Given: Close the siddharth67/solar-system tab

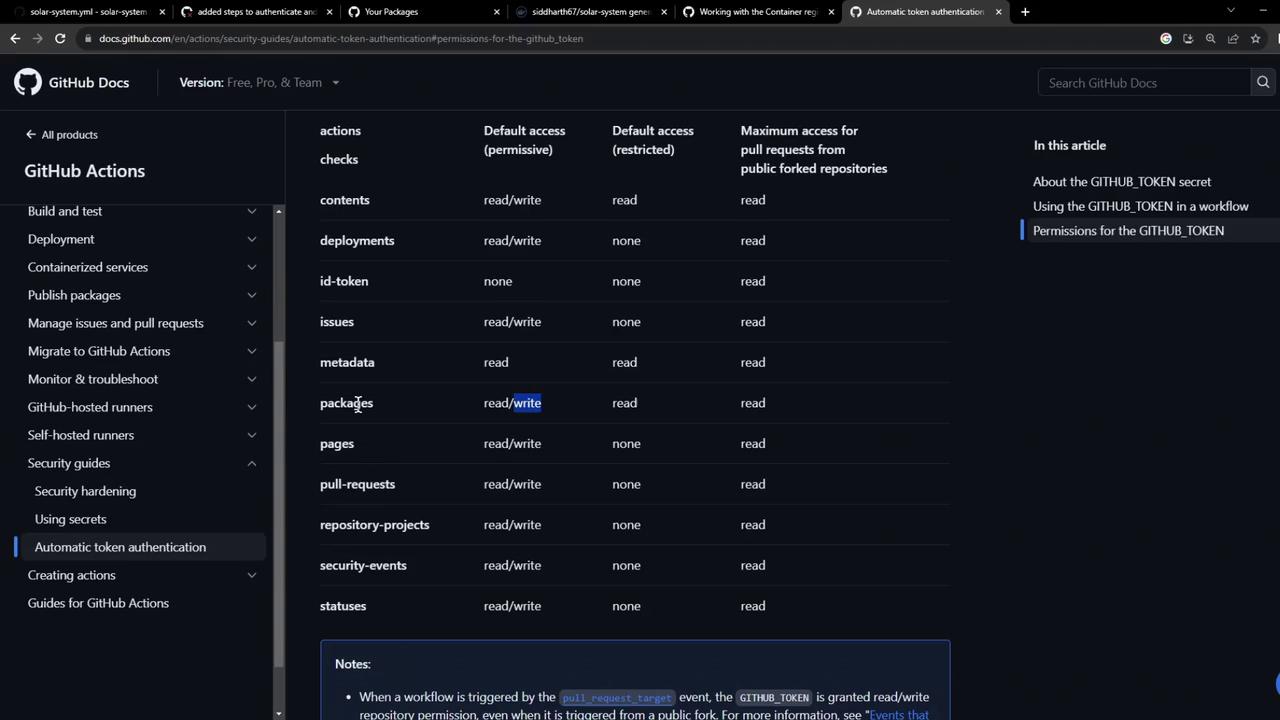Looking at the screenshot, I should coord(664,12).
